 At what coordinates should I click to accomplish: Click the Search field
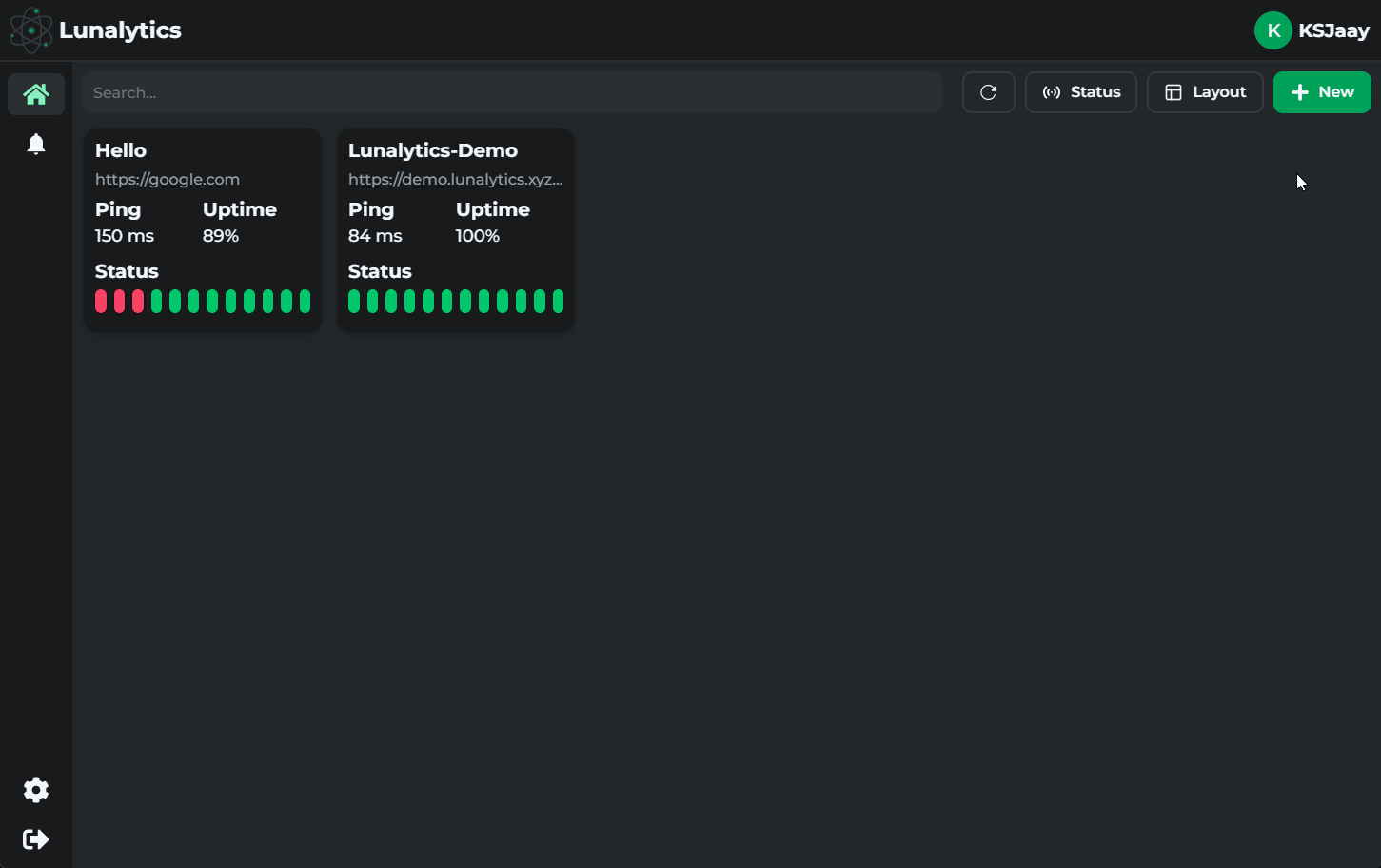[513, 91]
